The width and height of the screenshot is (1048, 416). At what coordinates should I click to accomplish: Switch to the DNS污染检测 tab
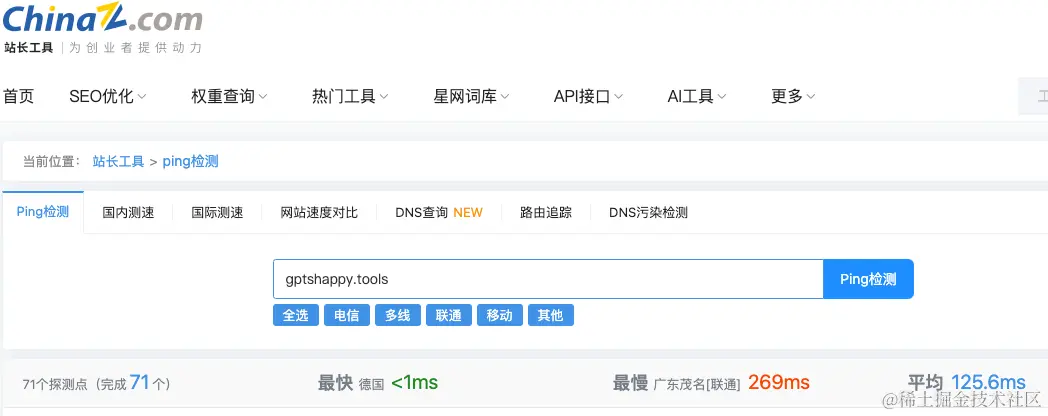tap(648, 213)
